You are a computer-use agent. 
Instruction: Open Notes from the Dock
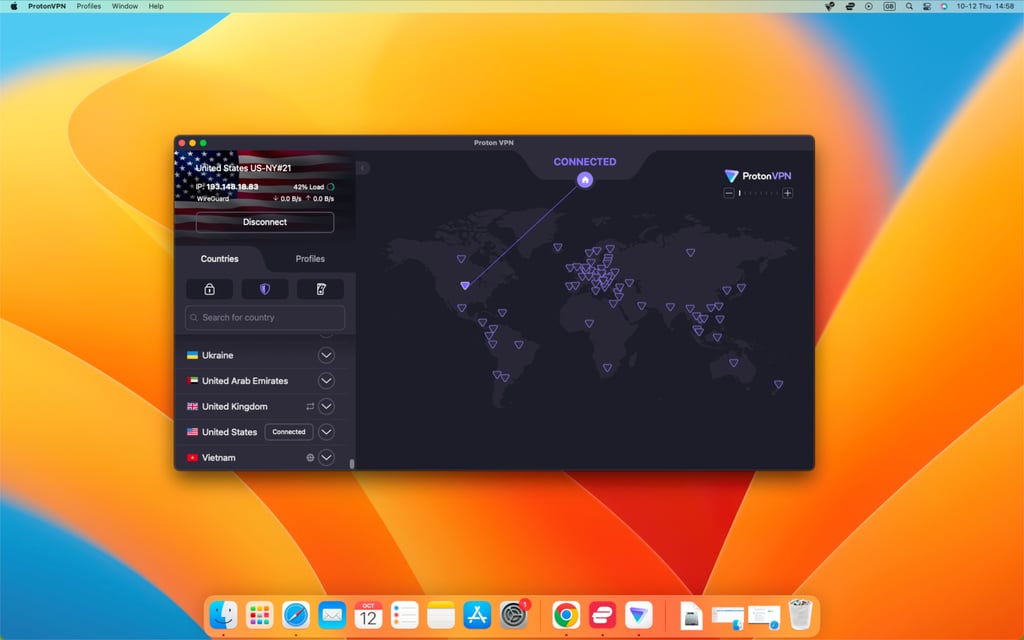coord(441,615)
